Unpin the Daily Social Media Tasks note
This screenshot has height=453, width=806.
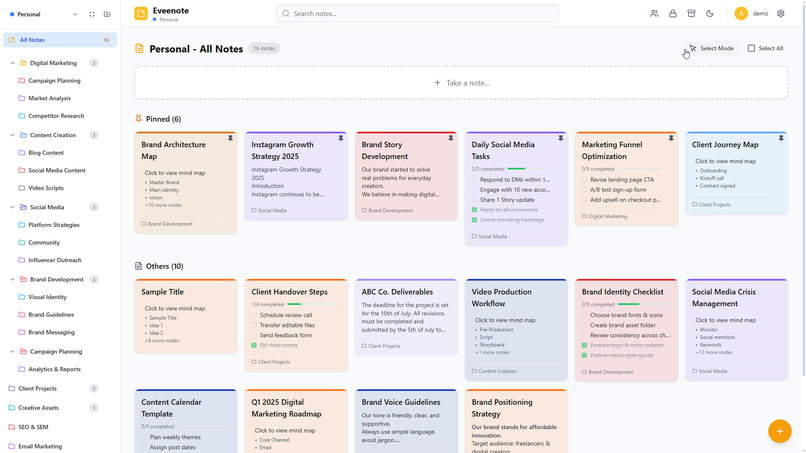pos(560,138)
